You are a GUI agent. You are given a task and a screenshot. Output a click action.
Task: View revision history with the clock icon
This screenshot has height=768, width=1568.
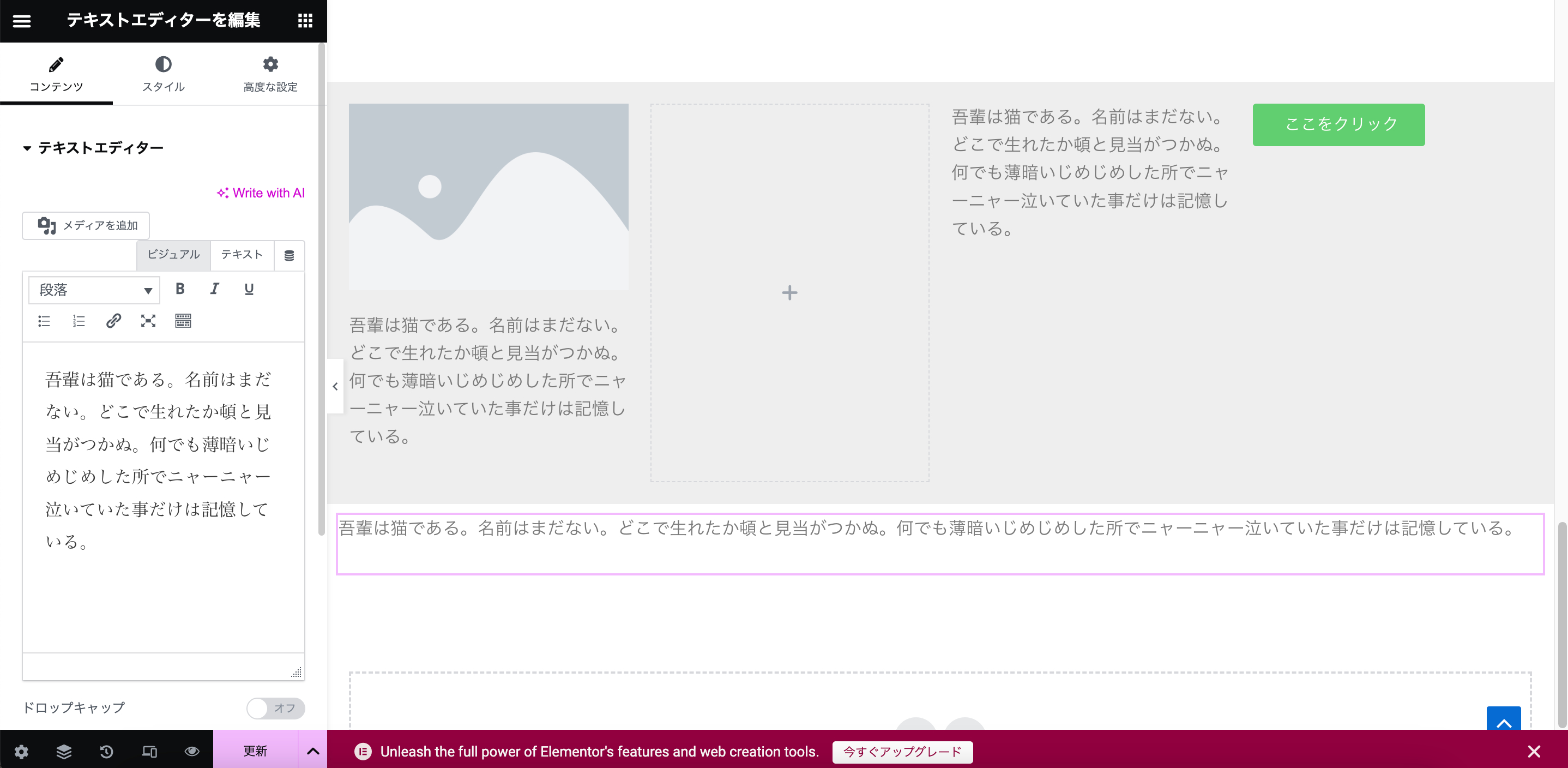[x=106, y=751]
